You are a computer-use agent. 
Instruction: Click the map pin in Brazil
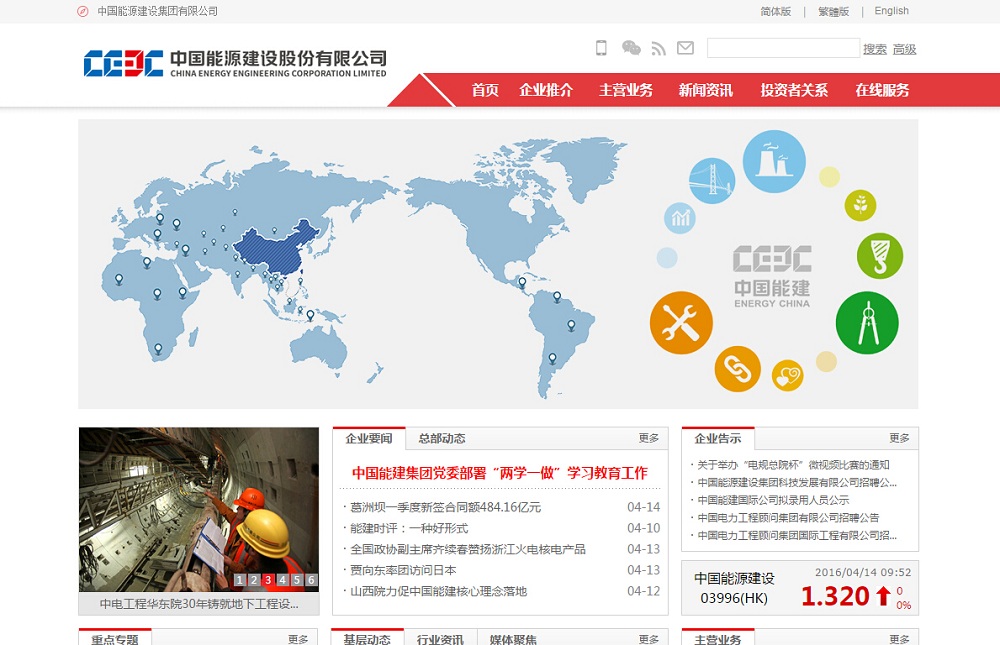[571, 326]
